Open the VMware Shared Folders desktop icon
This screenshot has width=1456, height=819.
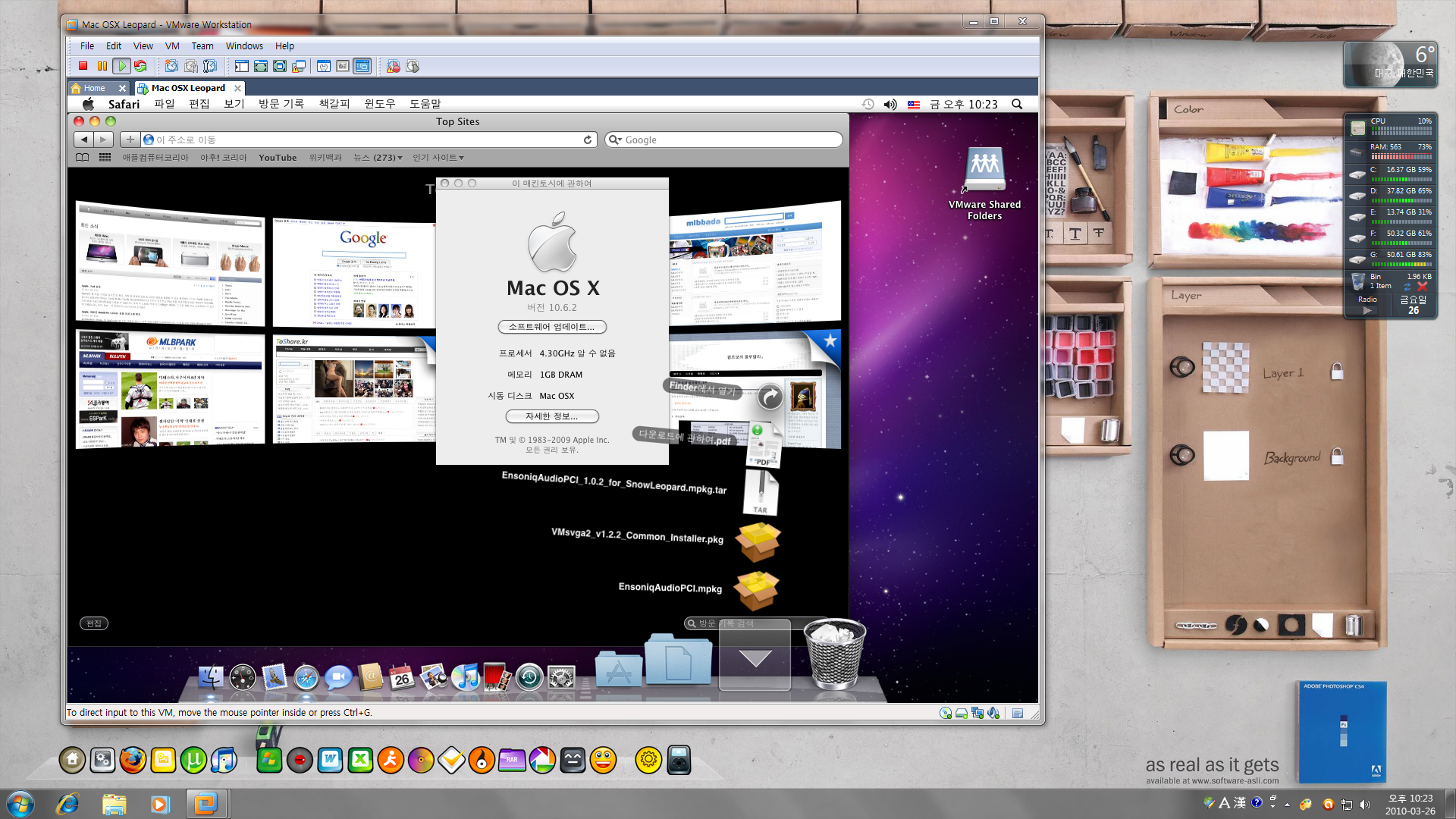click(x=984, y=183)
